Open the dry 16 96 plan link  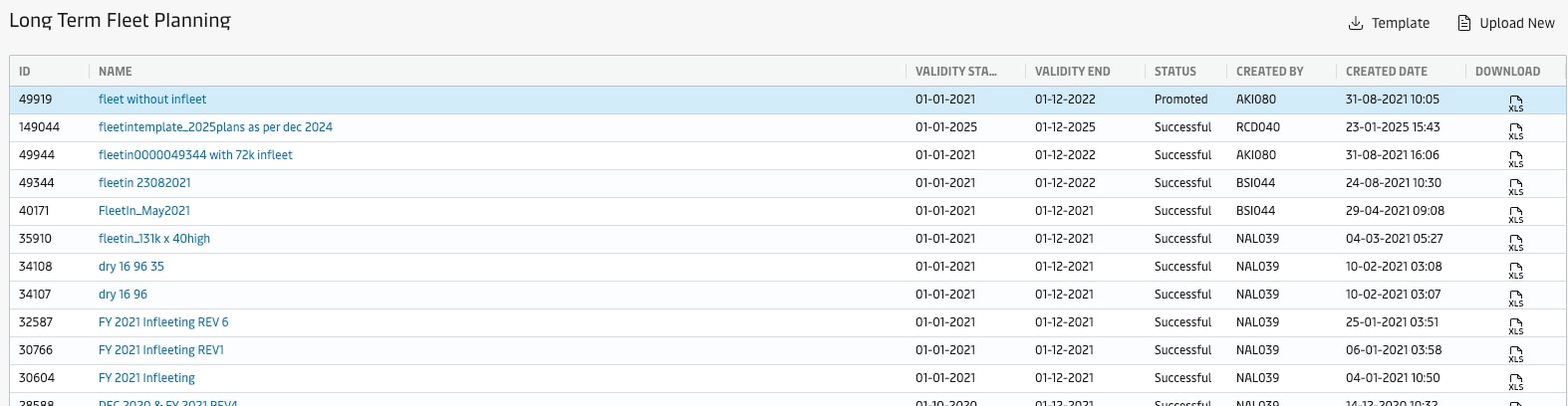click(123, 295)
